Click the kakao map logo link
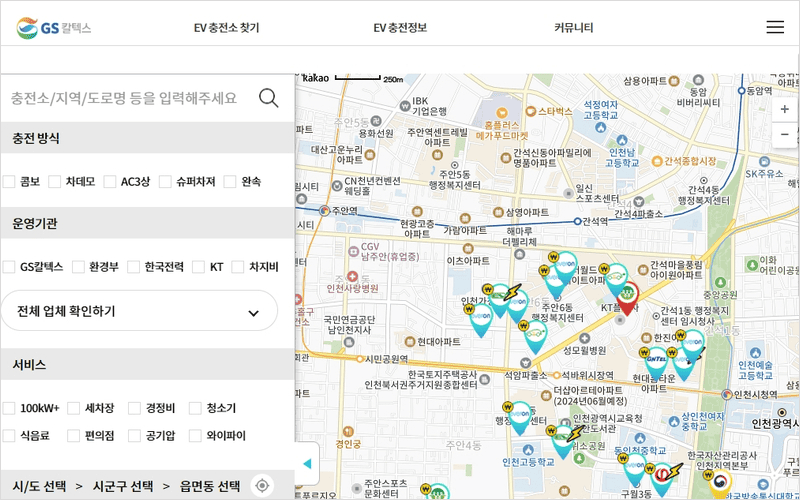The image size is (800, 500). [x=316, y=78]
